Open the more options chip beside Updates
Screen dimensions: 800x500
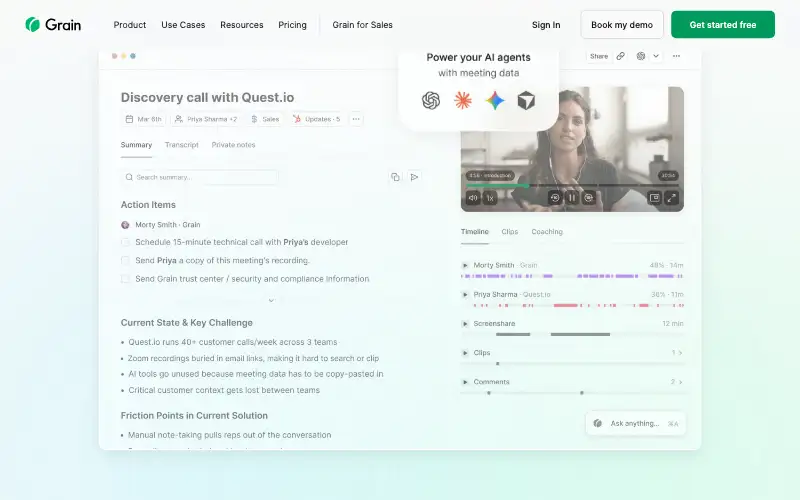[x=356, y=119]
